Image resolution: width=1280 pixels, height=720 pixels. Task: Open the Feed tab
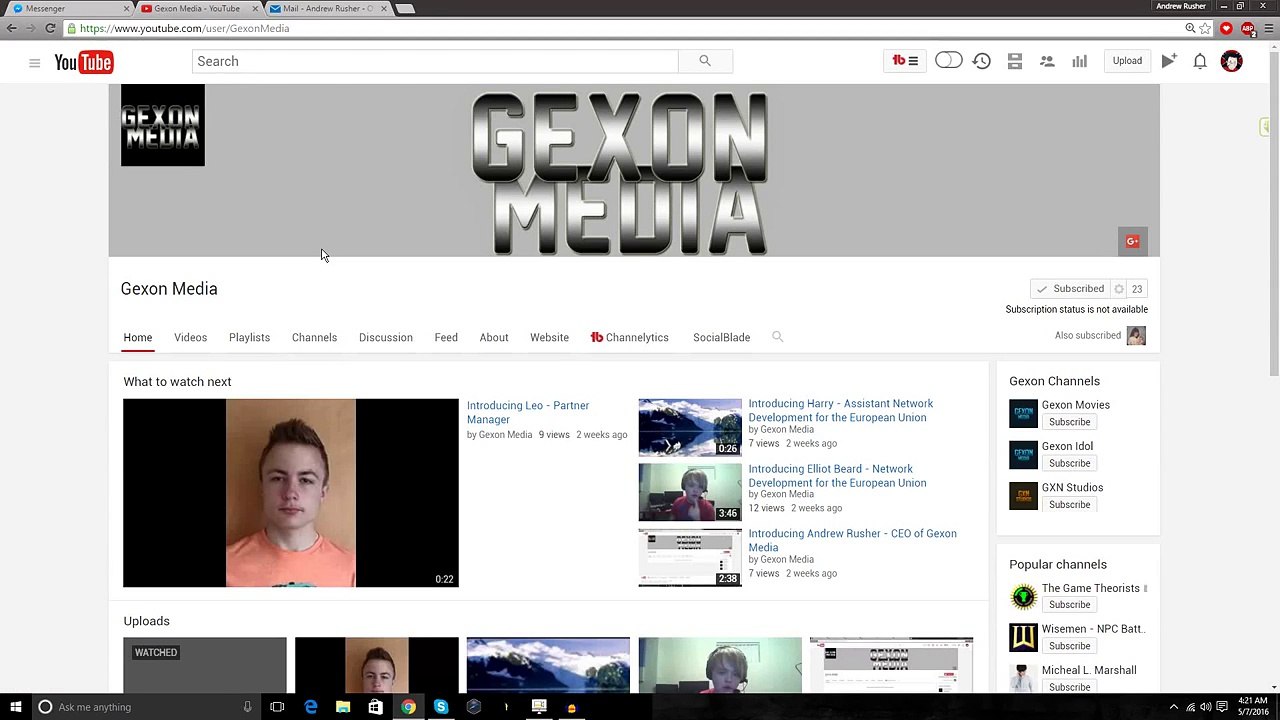[x=446, y=338]
